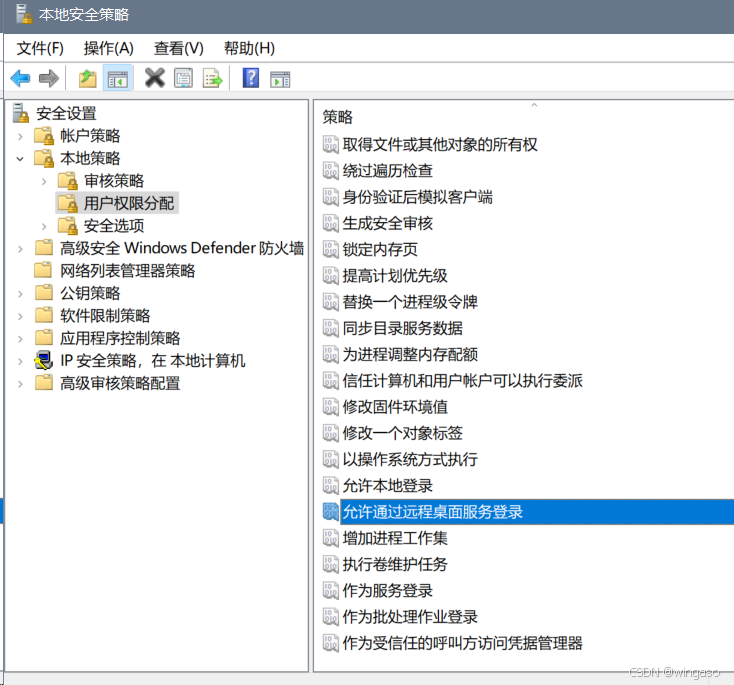Click the folder icon of 软件限制策略
Image resolution: width=734 pixels, height=685 pixels.
click(x=44, y=315)
